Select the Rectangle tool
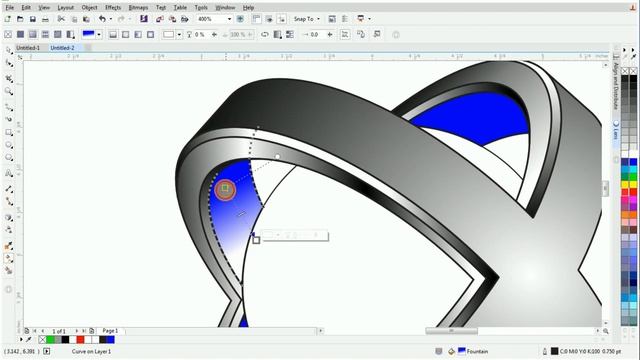Image resolution: width=640 pixels, height=360 pixels. [9, 133]
